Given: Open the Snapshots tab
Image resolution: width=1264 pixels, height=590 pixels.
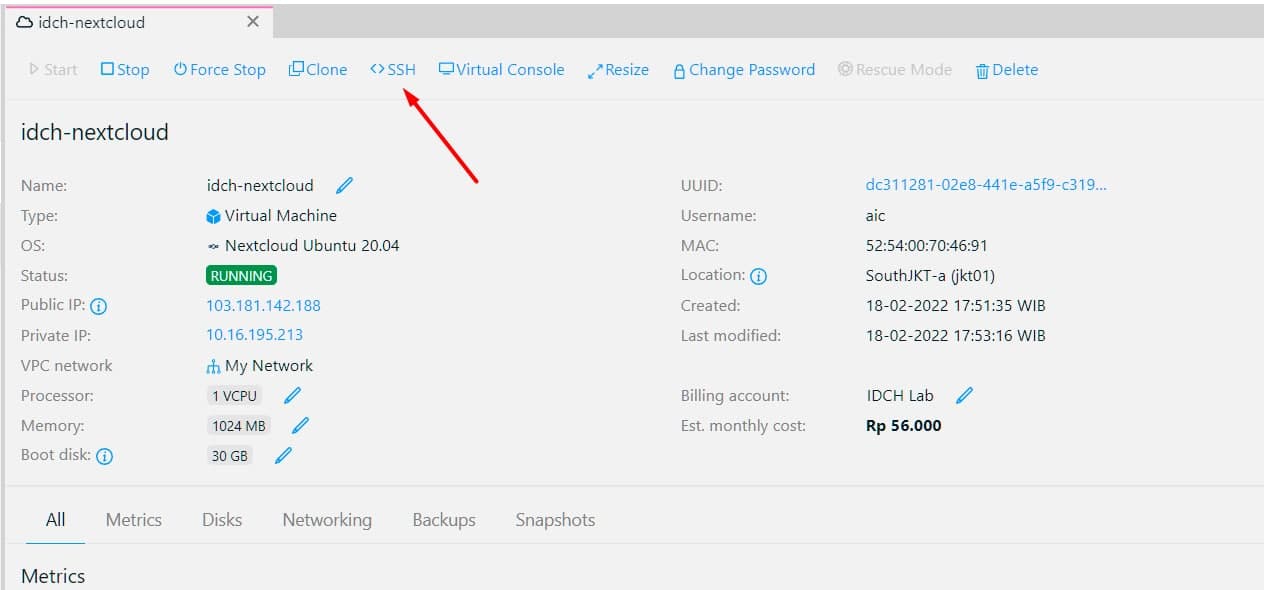Looking at the screenshot, I should (555, 520).
